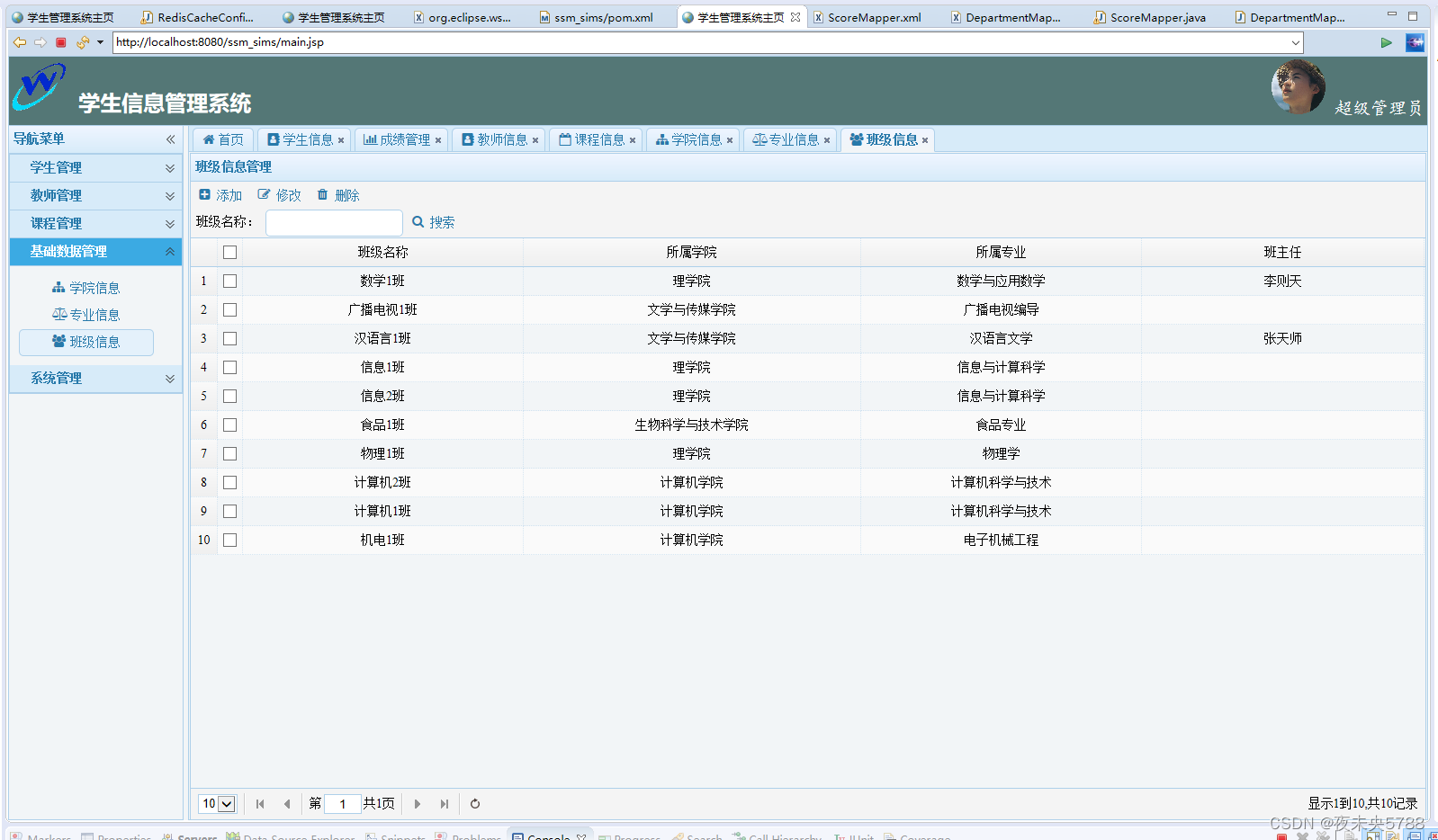The height and width of the screenshot is (840, 1438).
Task: Open page in external web browser icon
Action: [1415, 42]
